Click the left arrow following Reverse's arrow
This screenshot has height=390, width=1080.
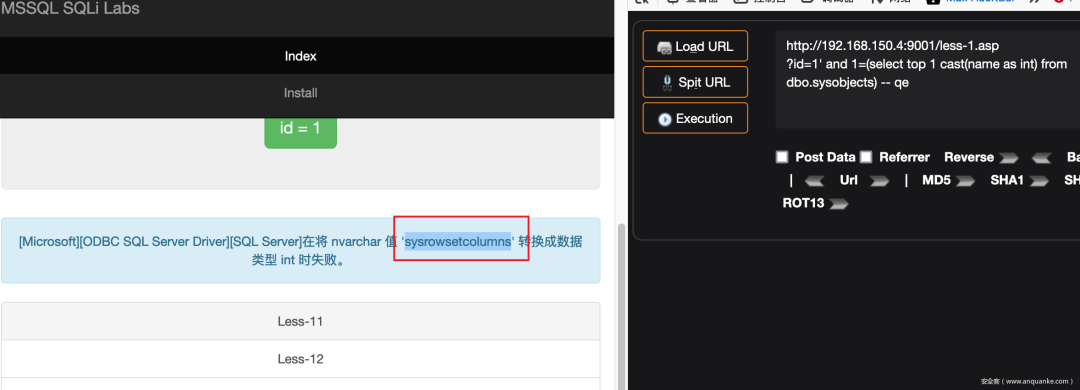click(1041, 158)
